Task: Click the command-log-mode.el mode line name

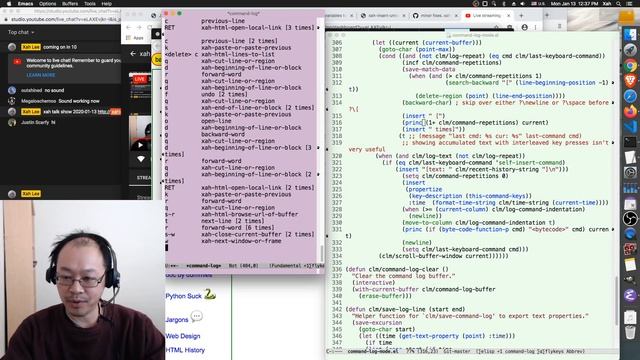Action: (372, 351)
